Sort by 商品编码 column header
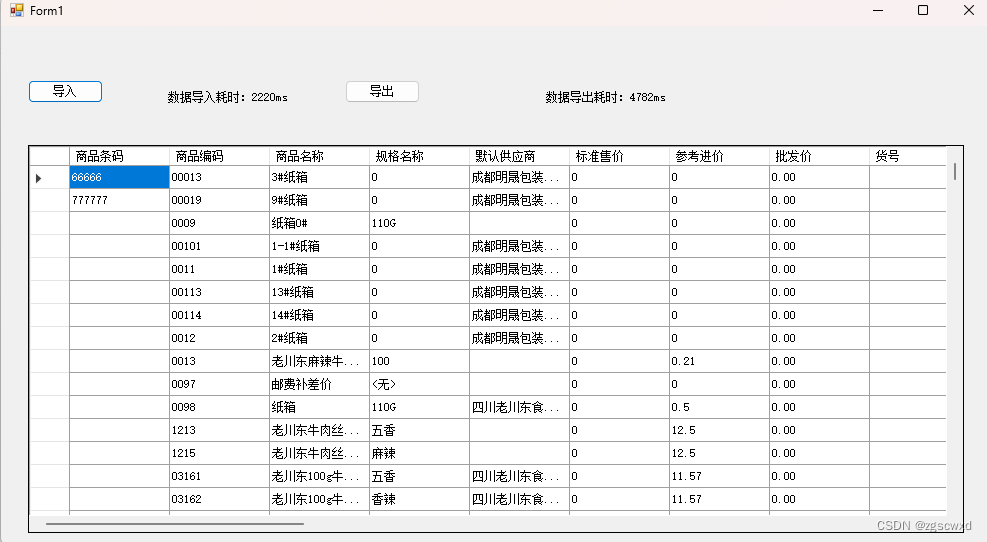Screen dimensions: 987x542 point(219,156)
